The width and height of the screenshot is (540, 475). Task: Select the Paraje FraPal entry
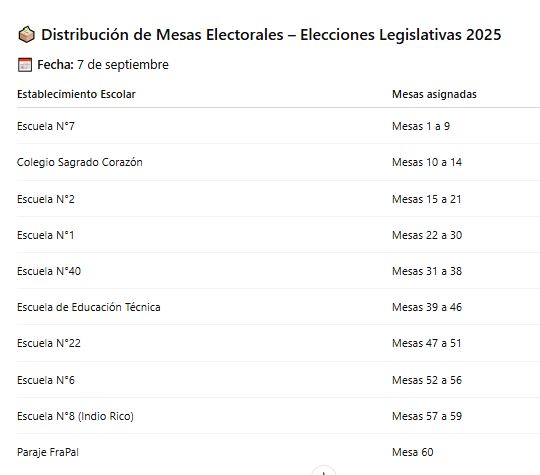(48, 452)
